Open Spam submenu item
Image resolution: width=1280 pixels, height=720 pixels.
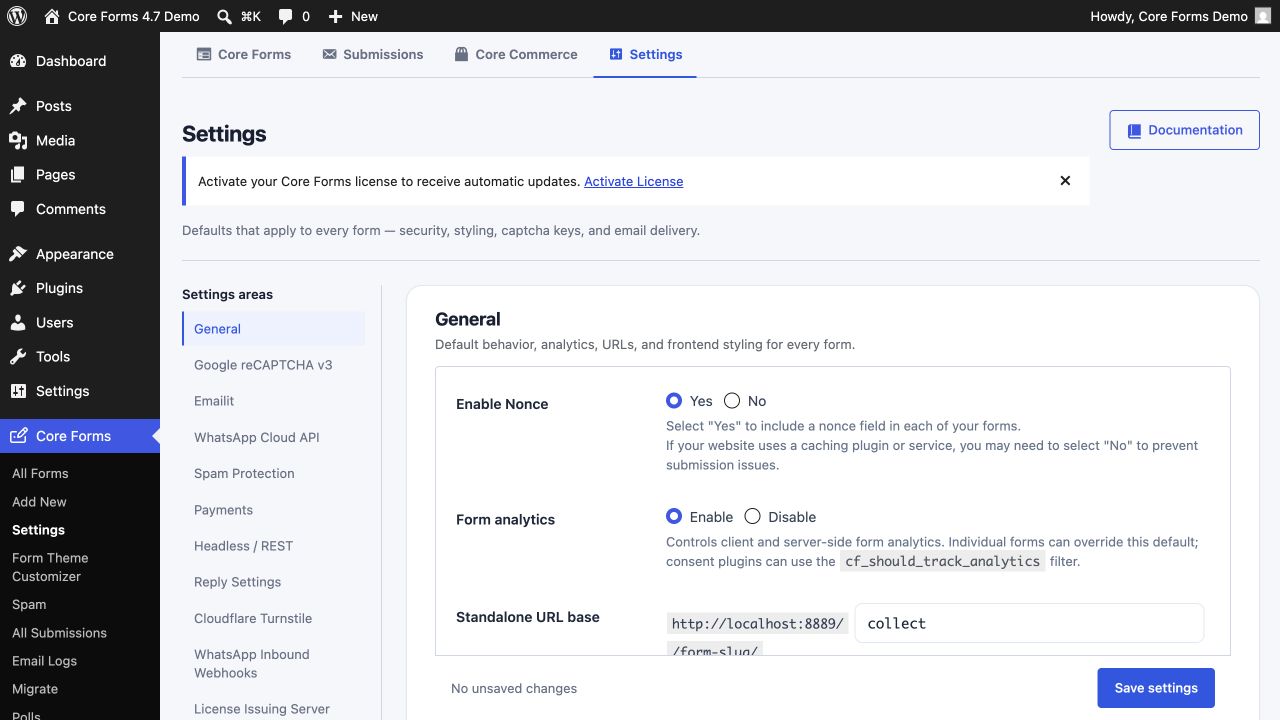point(80,605)
